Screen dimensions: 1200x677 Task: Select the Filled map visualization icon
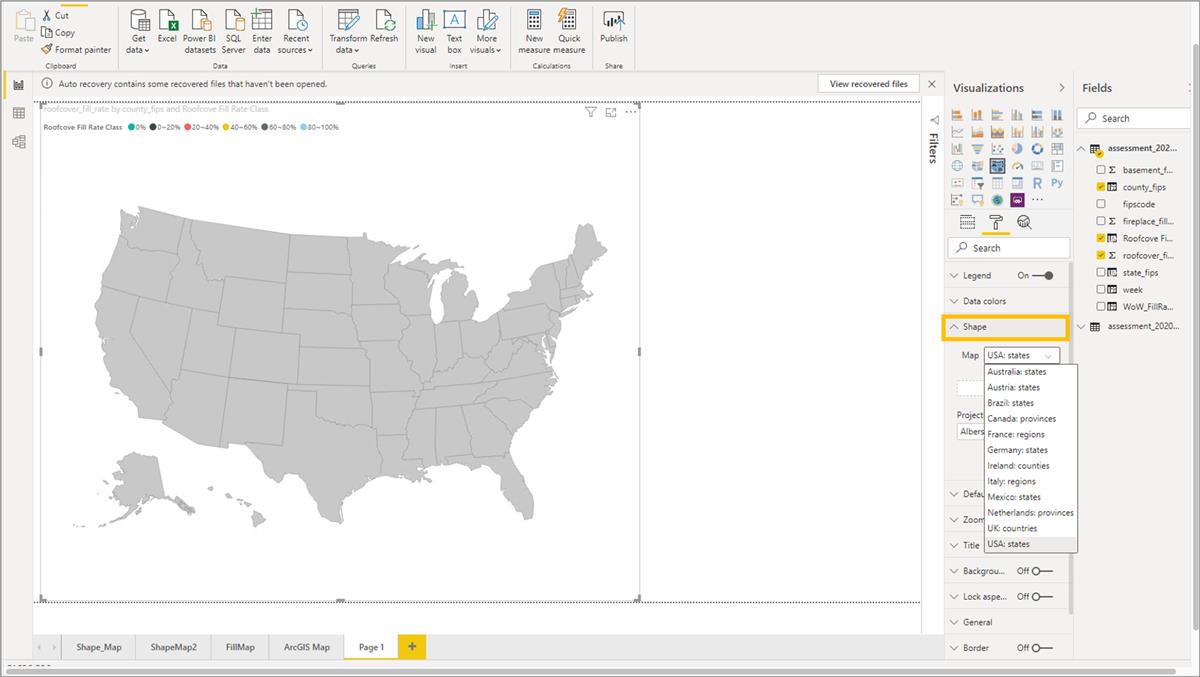975,165
